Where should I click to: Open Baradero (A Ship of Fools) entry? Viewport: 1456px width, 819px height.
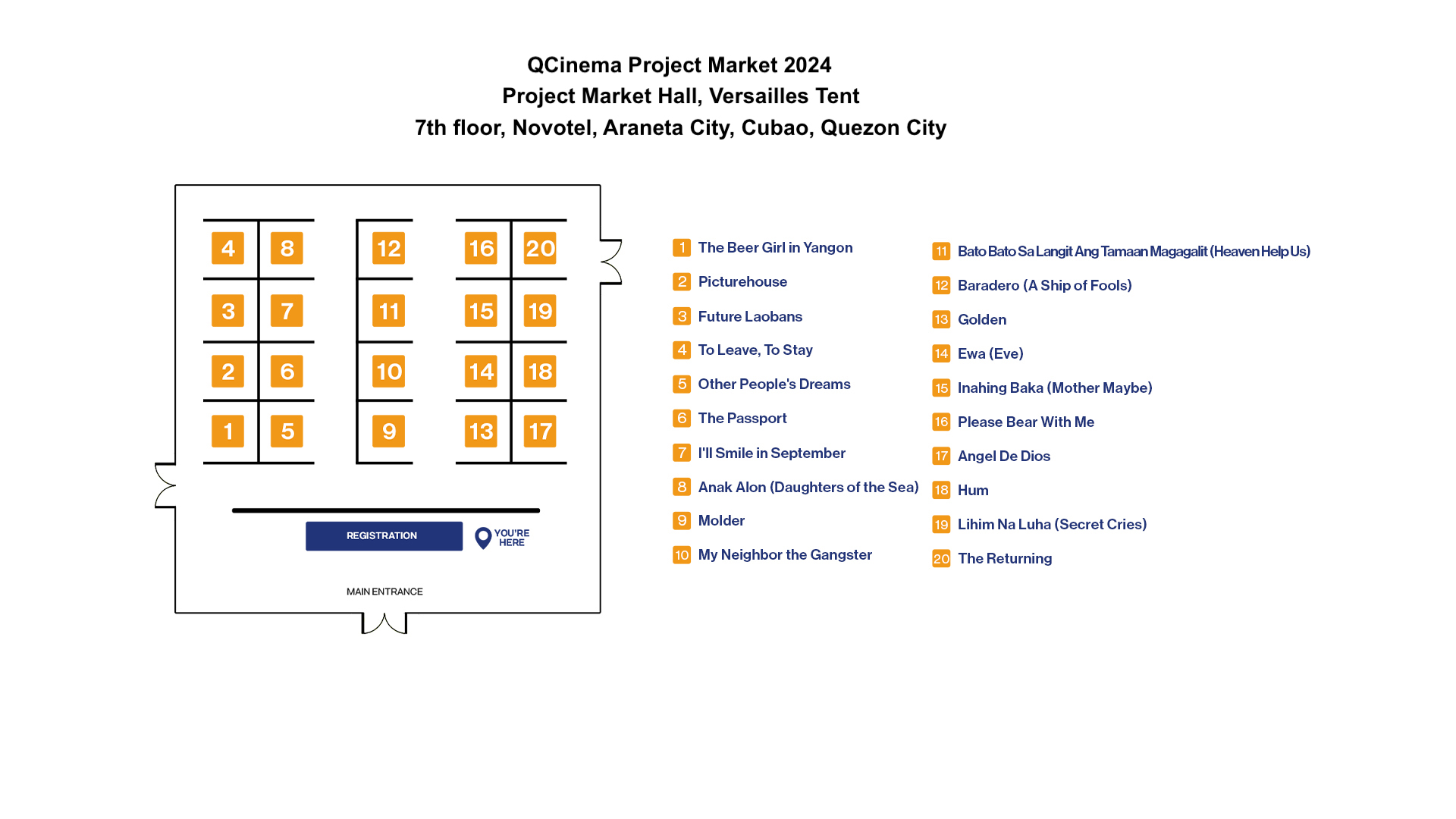tap(1044, 285)
